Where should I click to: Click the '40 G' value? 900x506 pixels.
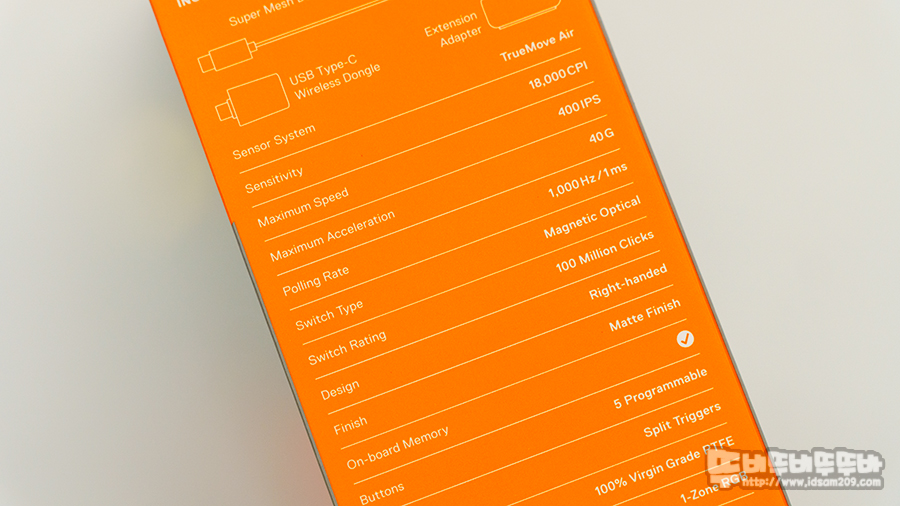pos(602,137)
